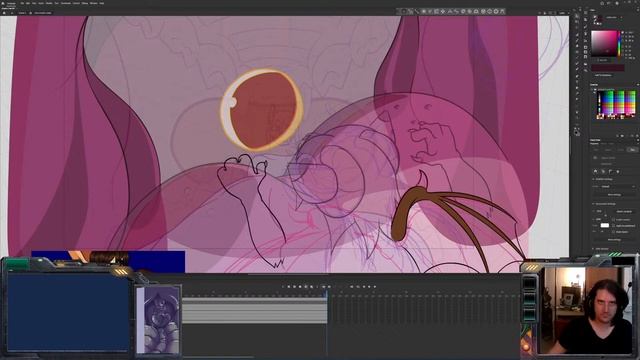Click the rightmost timeline control icon
The width and height of the screenshot is (640, 360).
pos(375,287)
